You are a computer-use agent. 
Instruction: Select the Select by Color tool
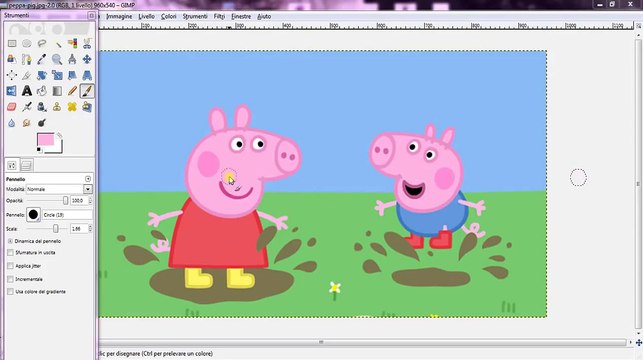tap(72, 43)
